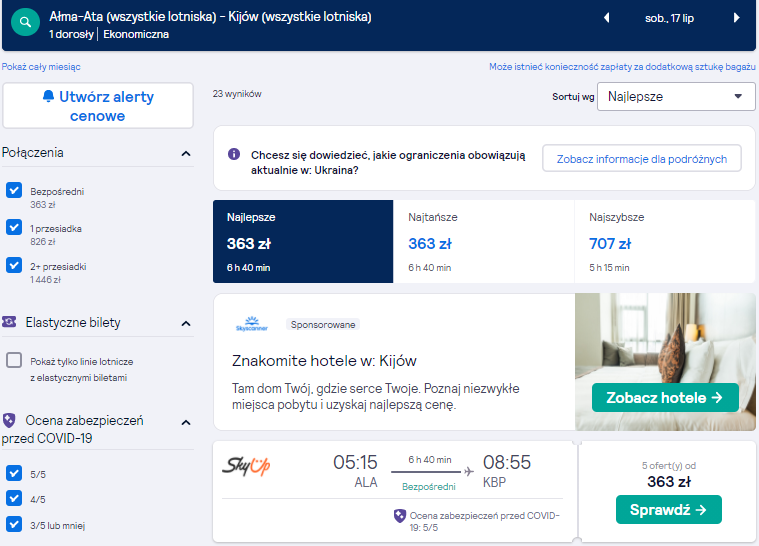Click the Skyscanner sponsored logo

pos(252,324)
